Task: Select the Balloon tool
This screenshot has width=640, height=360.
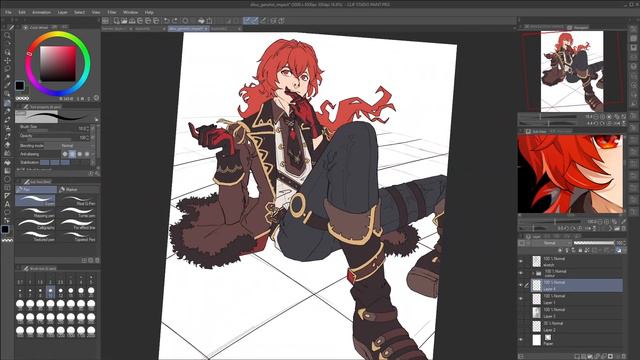Action: tap(7, 212)
